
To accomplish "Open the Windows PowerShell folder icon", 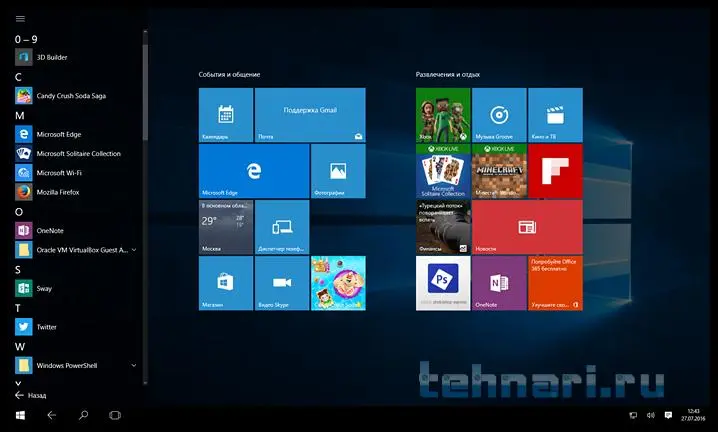I will (23, 365).
